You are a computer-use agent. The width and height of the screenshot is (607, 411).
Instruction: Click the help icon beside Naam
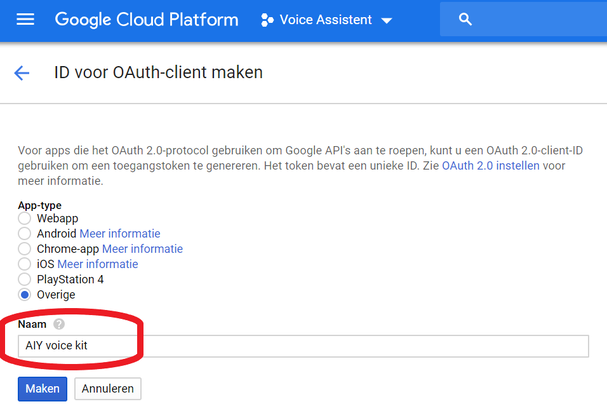[59, 324]
